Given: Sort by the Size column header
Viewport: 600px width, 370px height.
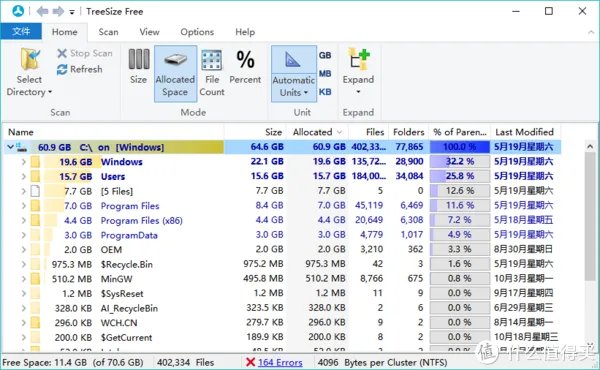Looking at the screenshot, I should tap(256, 132).
